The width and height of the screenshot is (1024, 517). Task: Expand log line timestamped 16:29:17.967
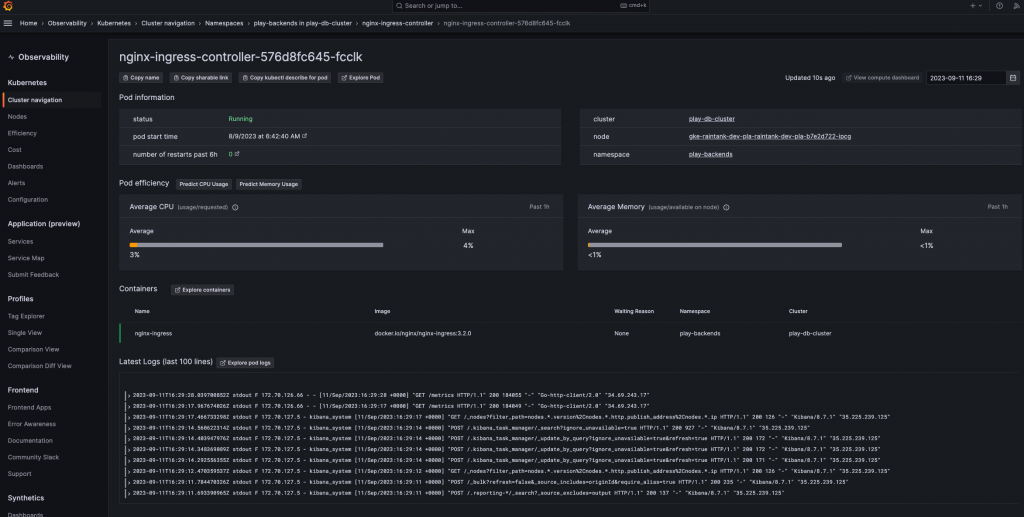pos(129,406)
